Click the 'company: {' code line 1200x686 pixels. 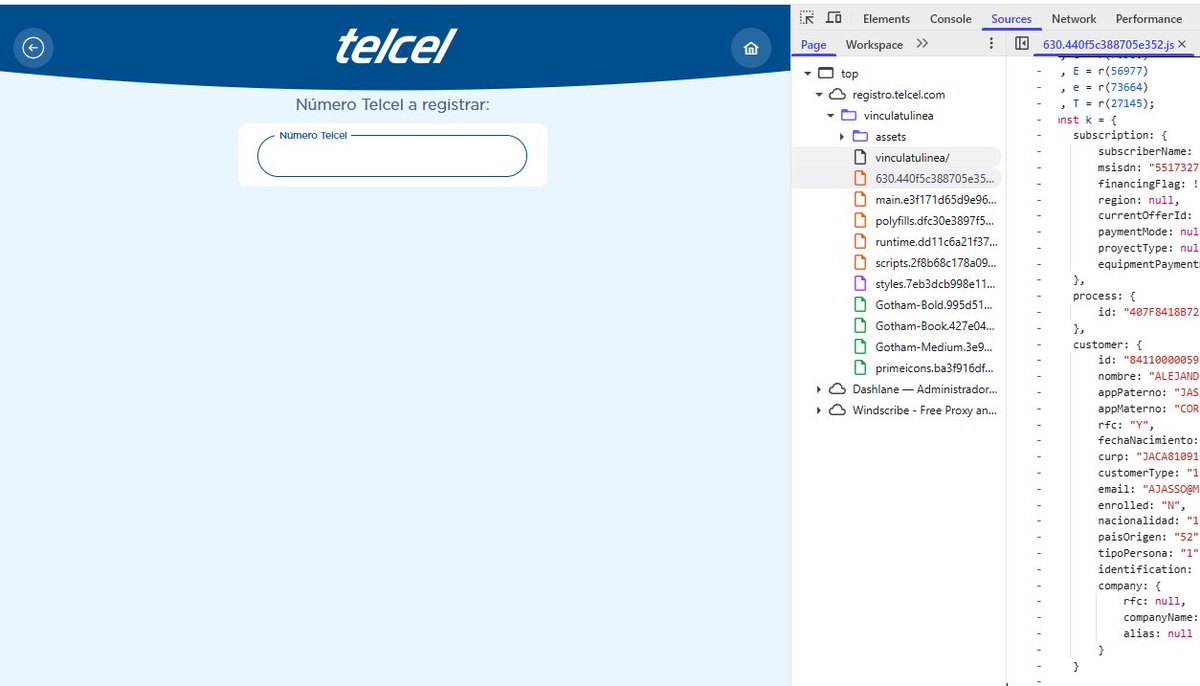pos(1131,585)
